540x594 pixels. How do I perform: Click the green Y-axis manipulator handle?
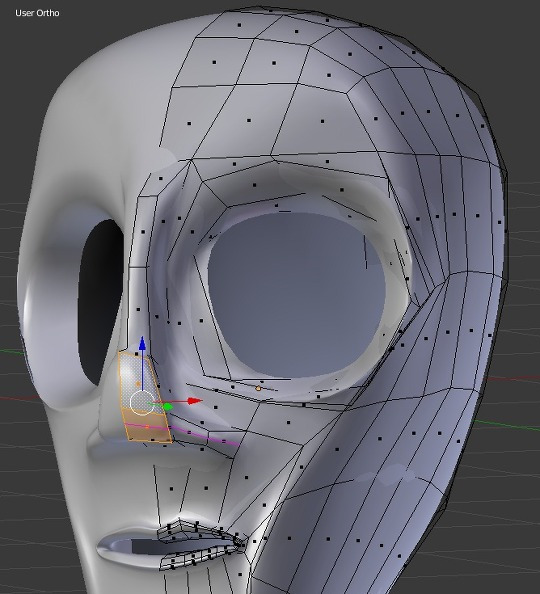tap(167, 407)
